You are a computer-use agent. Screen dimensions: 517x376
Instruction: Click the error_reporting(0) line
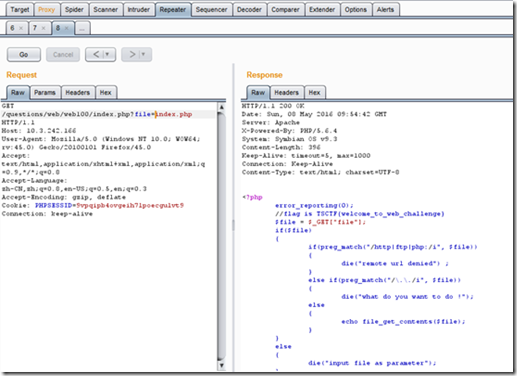click(x=314, y=205)
